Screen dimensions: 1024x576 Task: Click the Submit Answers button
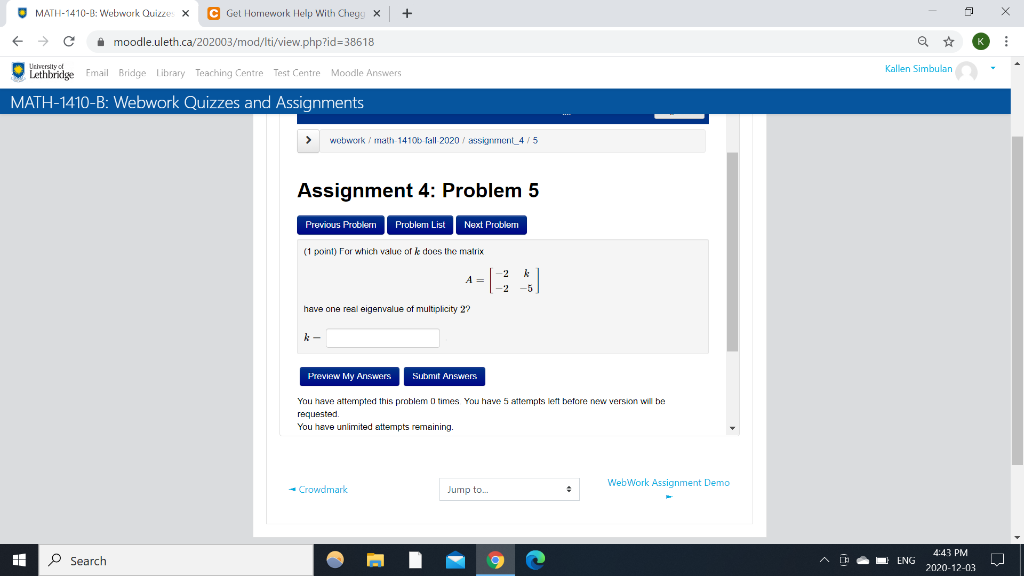tap(444, 376)
